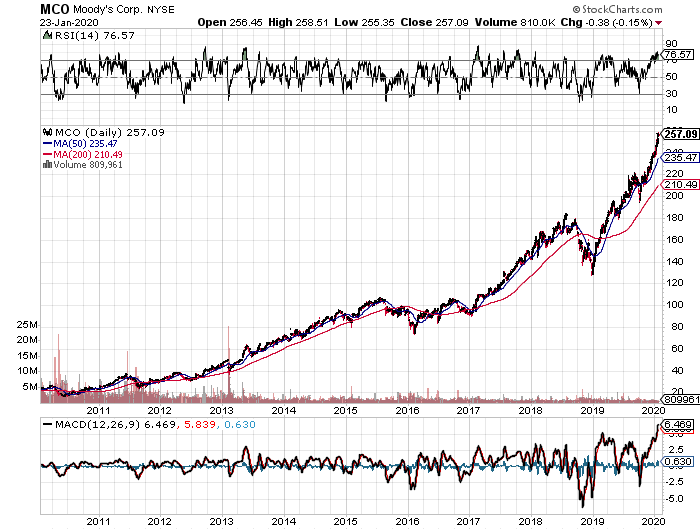Click the MCO ticker symbol title
The image size is (700, 530).
pyautogui.click(x=55, y=9)
